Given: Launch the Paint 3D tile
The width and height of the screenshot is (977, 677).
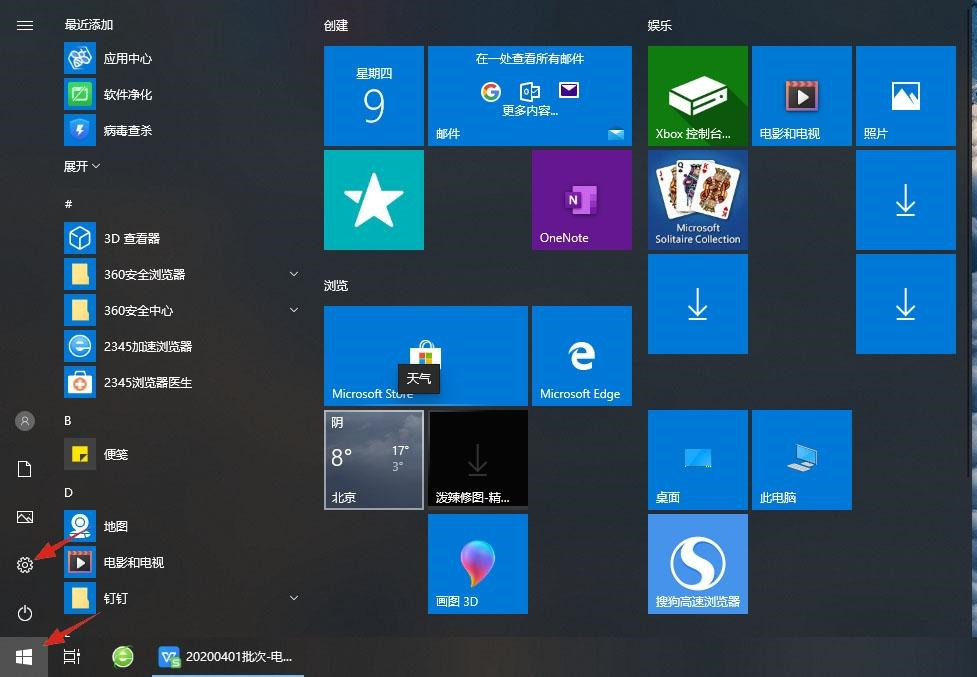Looking at the screenshot, I should pos(477,564).
